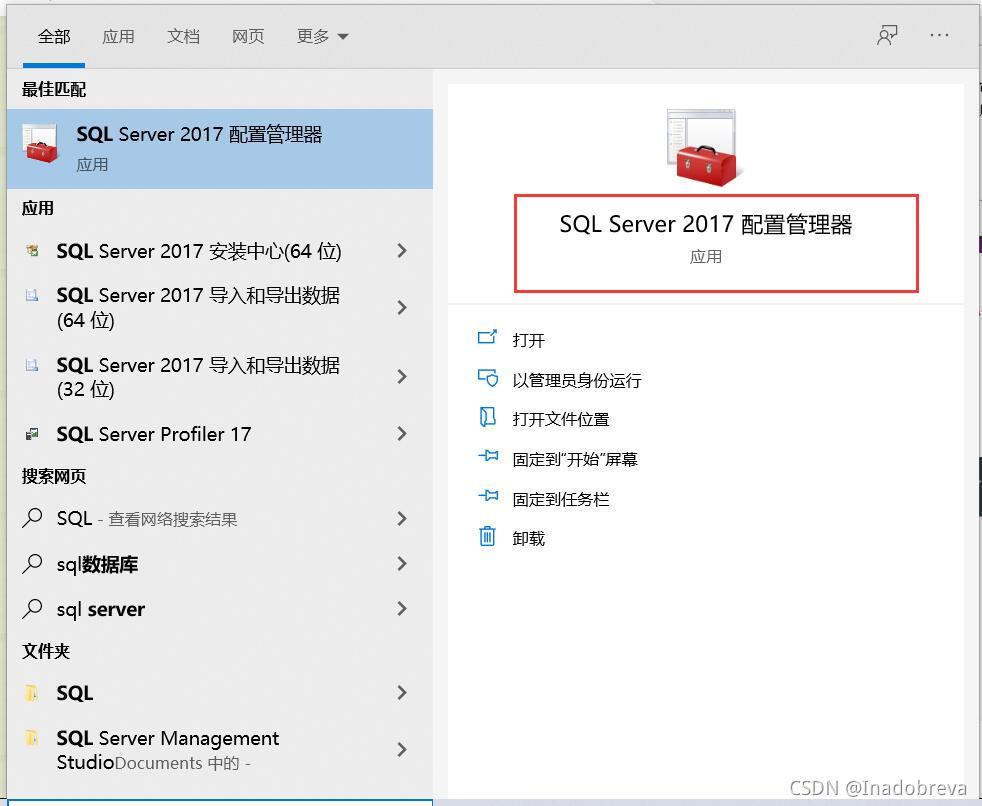
Task: Open the 更多 dropdown menu
Action: [322, 36]
